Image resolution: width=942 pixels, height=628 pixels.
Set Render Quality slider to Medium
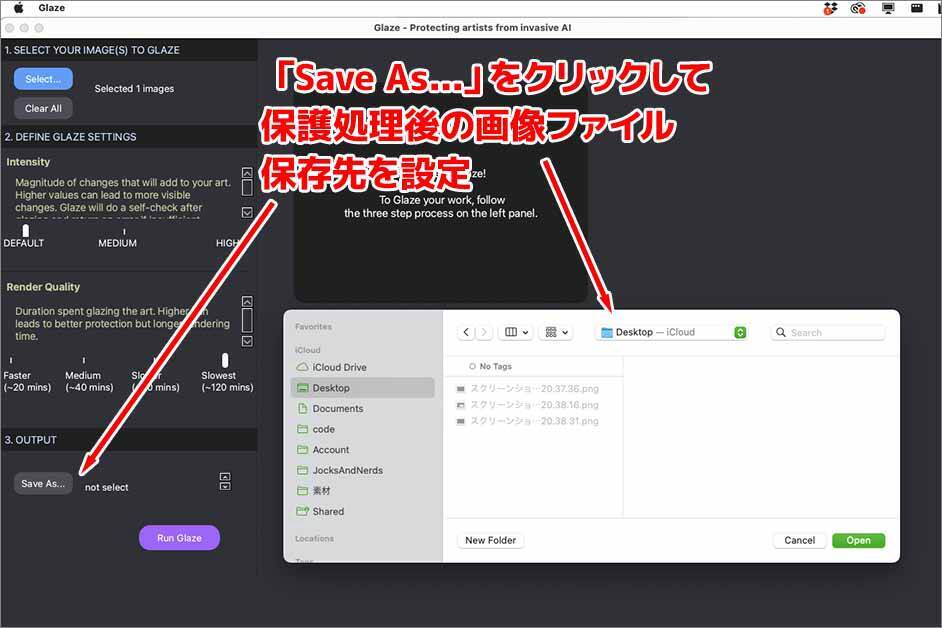(84, 361)
